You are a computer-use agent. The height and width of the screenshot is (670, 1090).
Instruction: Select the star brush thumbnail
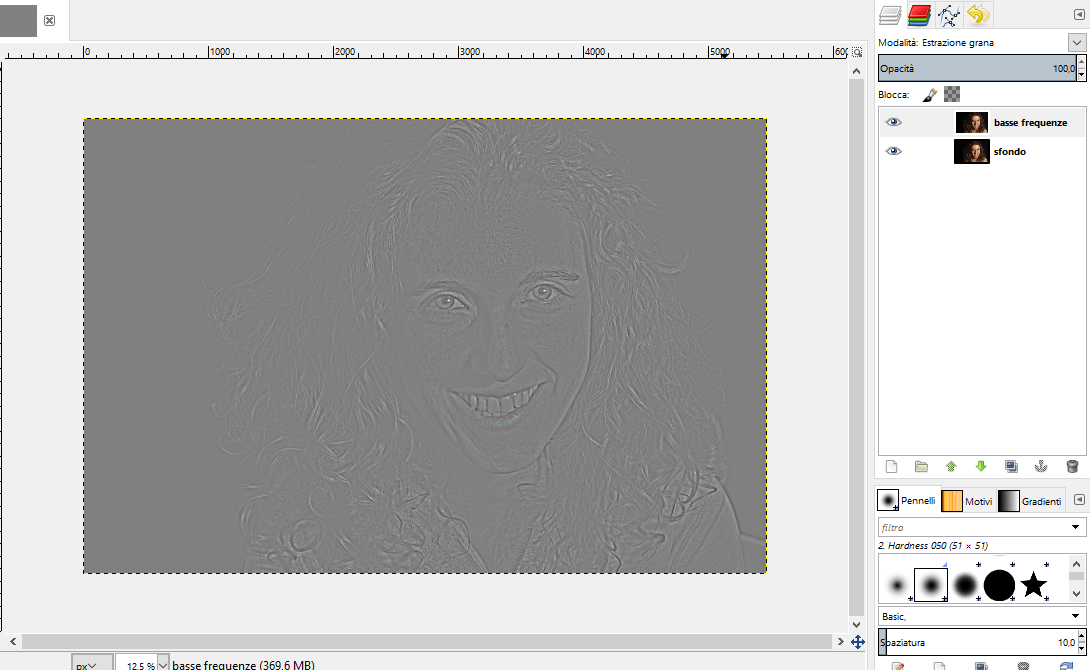[1033, 585]
